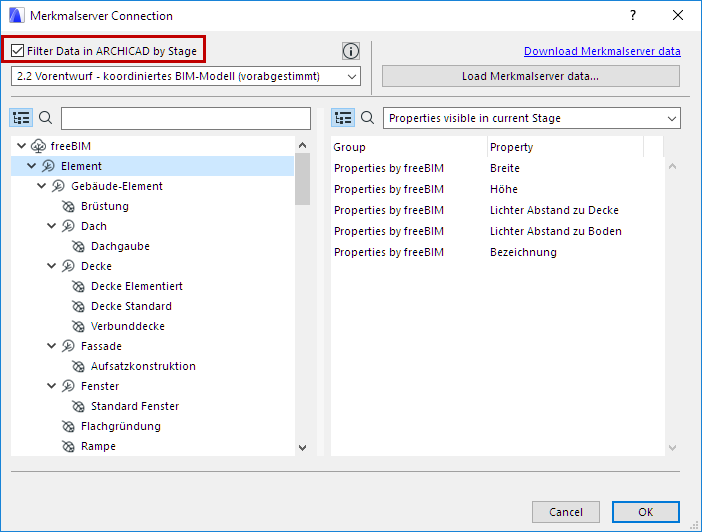Confirm with the OK button
The image size is (702, 532).
[646, 512]
